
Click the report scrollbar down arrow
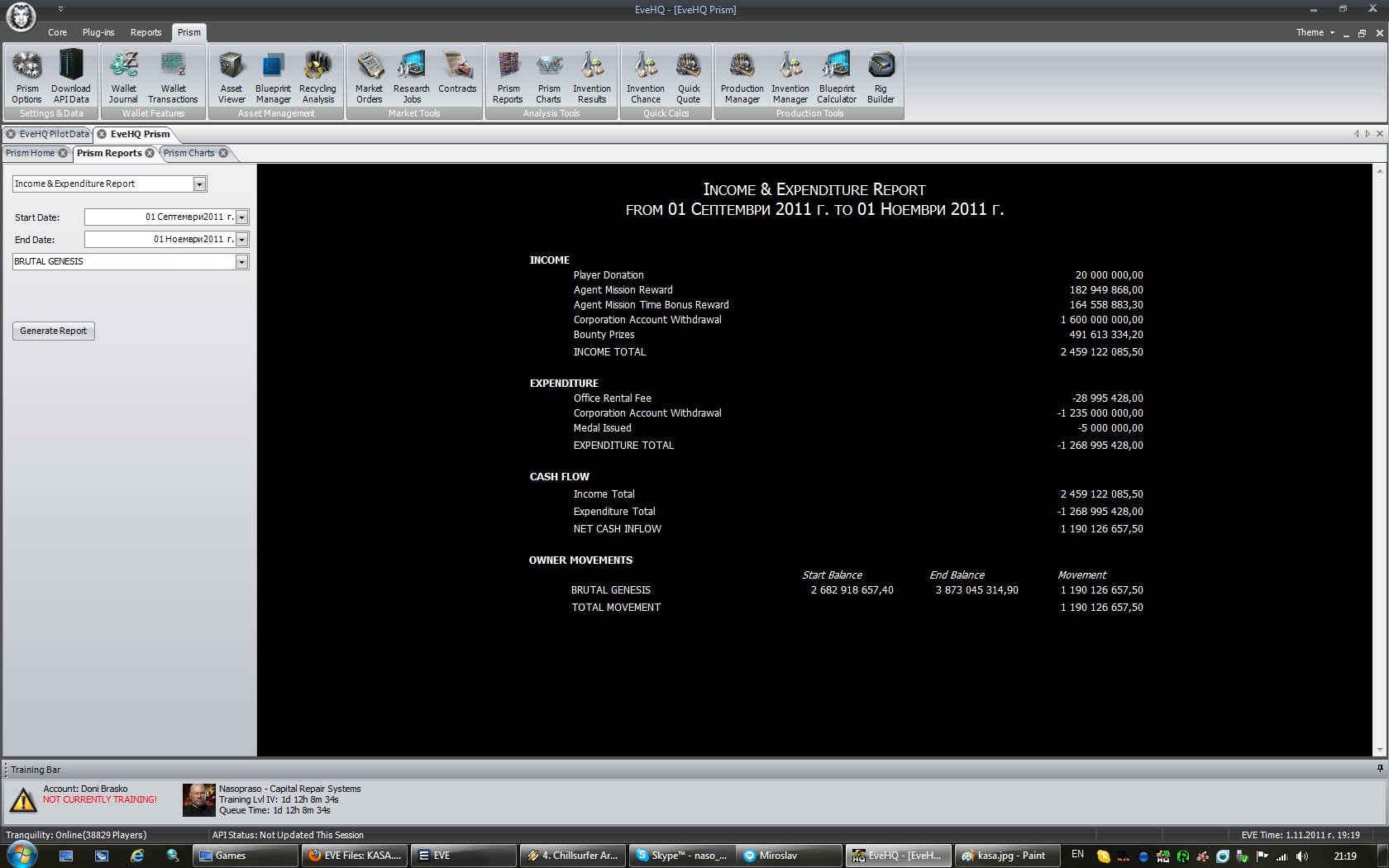point(1379,750)
